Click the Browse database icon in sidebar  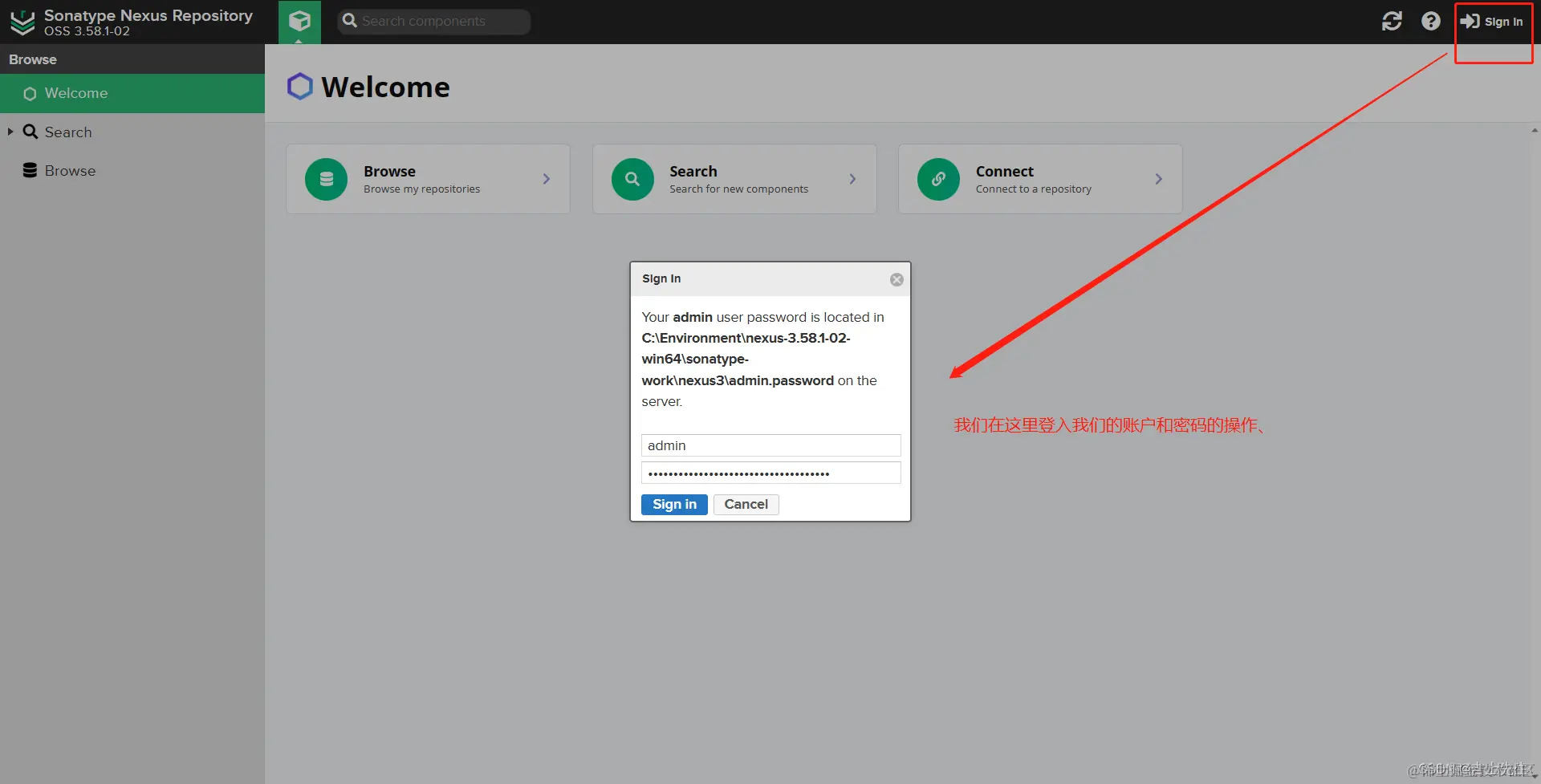click(30, 170)
